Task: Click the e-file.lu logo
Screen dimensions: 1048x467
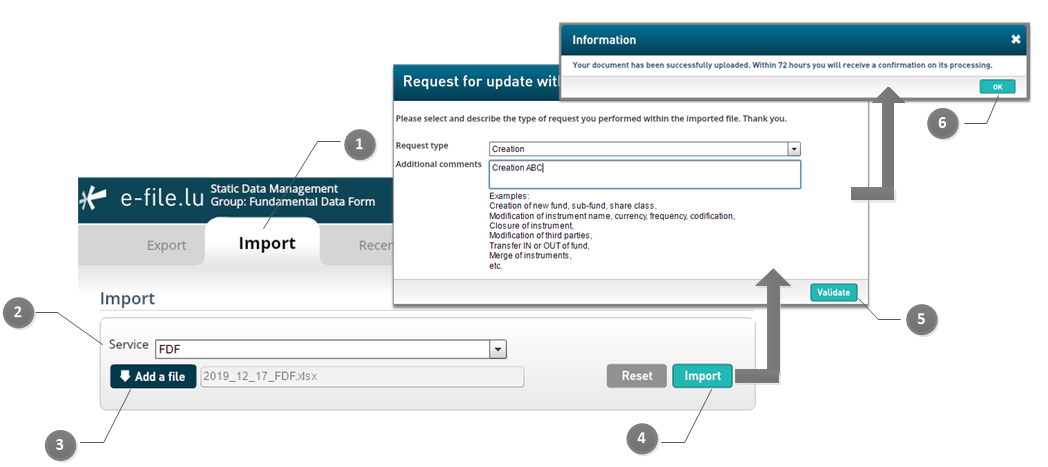Action: point(142,198)
